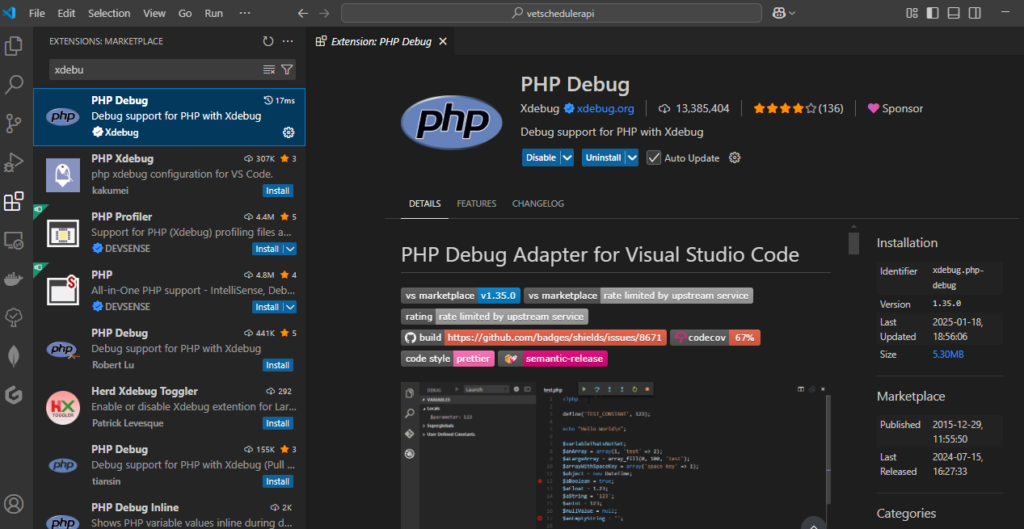Go back using the navigation arrow

(x=302, y=13)
